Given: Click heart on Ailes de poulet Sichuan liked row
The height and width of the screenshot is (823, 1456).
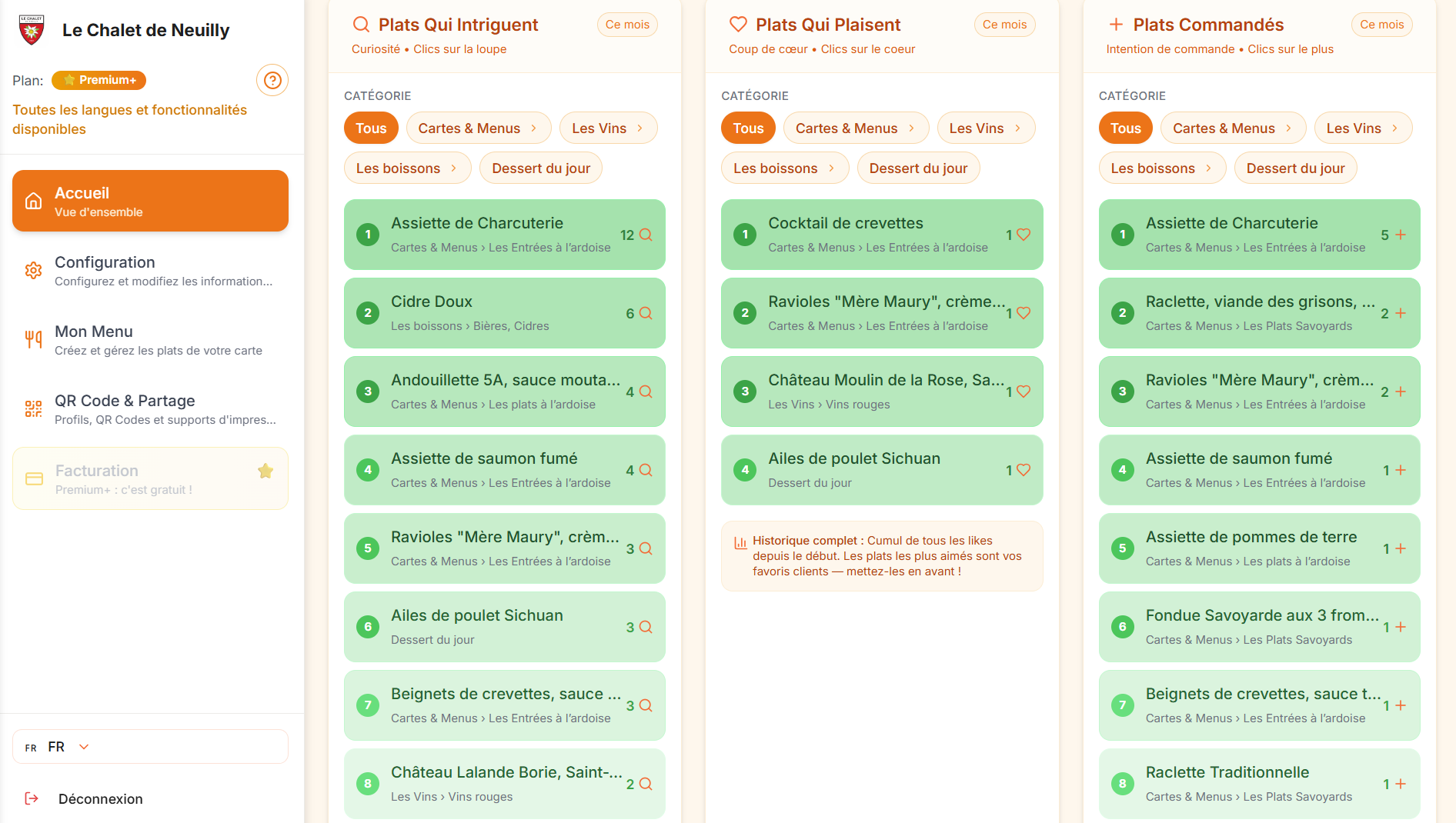Looking at the screenshot, I should click(1024, 470).
